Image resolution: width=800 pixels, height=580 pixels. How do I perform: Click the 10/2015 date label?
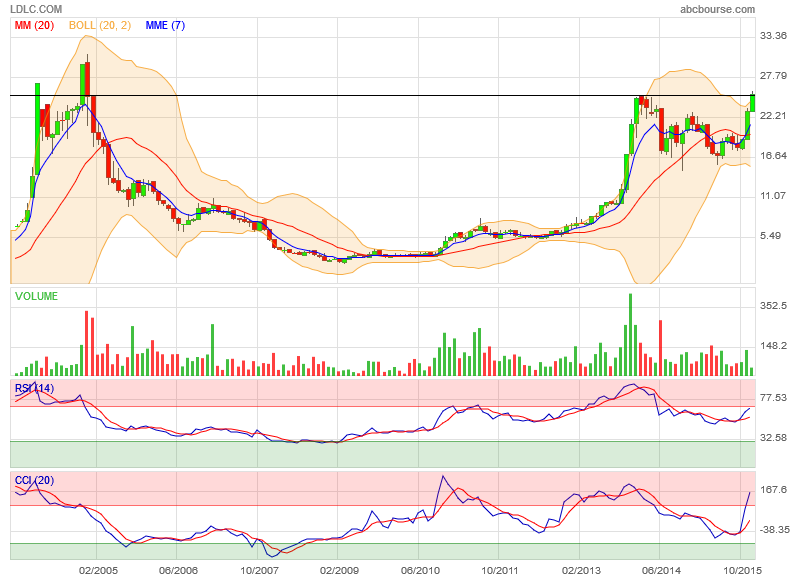point(741,570)
